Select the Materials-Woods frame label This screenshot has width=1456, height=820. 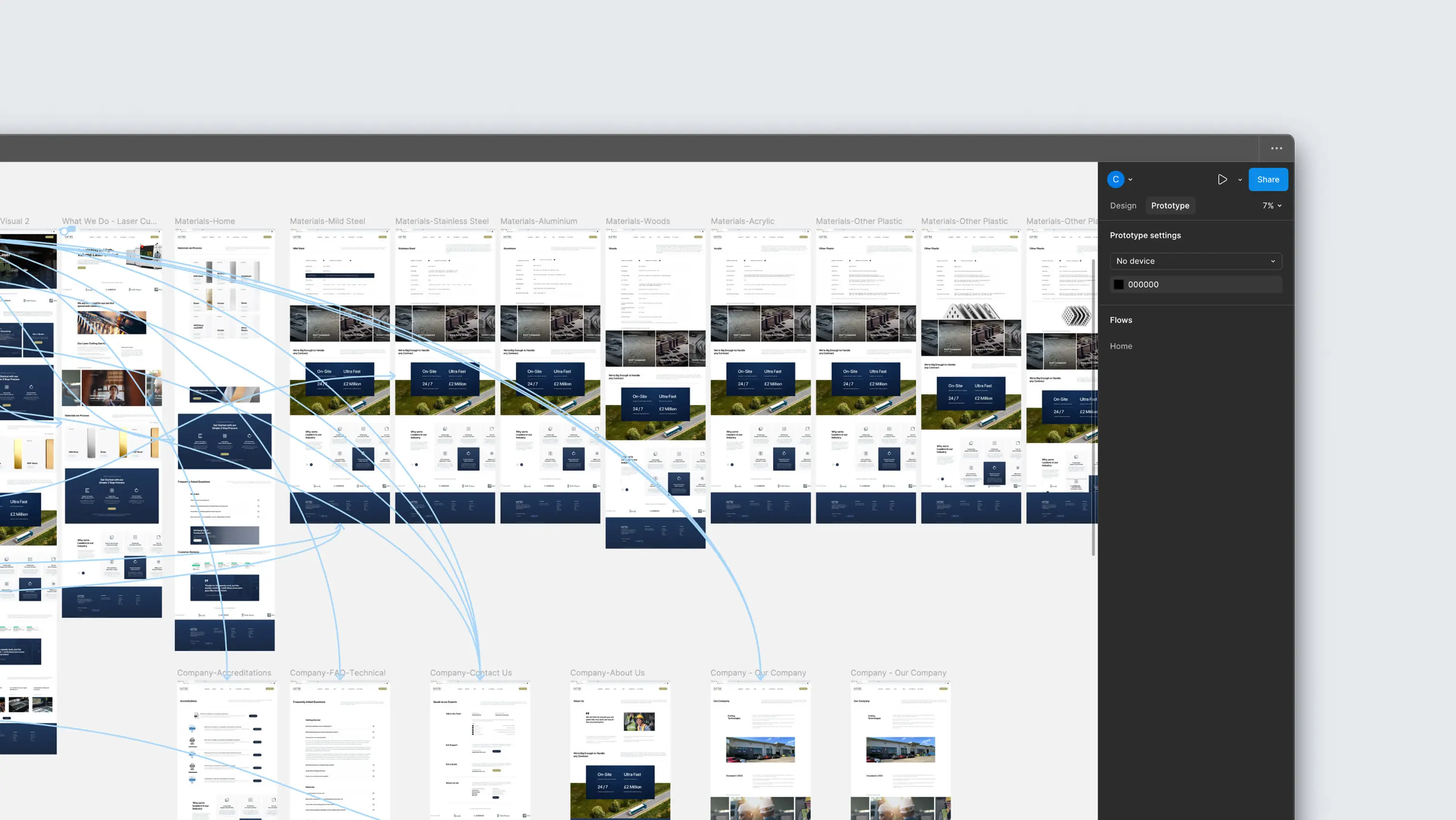pyautogui.click(x=638, y=221)
